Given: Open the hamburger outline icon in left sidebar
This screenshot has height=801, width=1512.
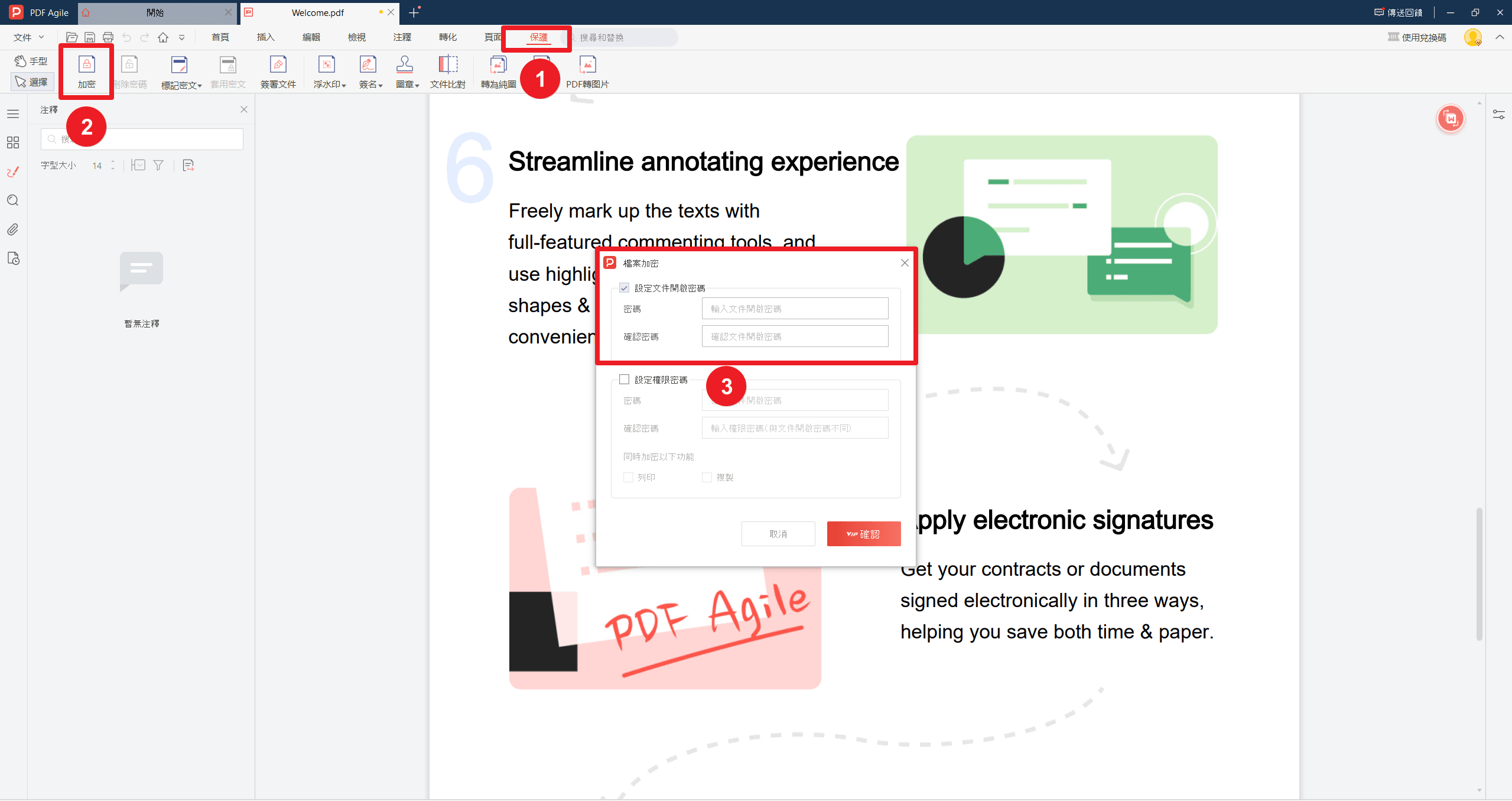Looking at the screenshot, I should click(x=13, y=113).
